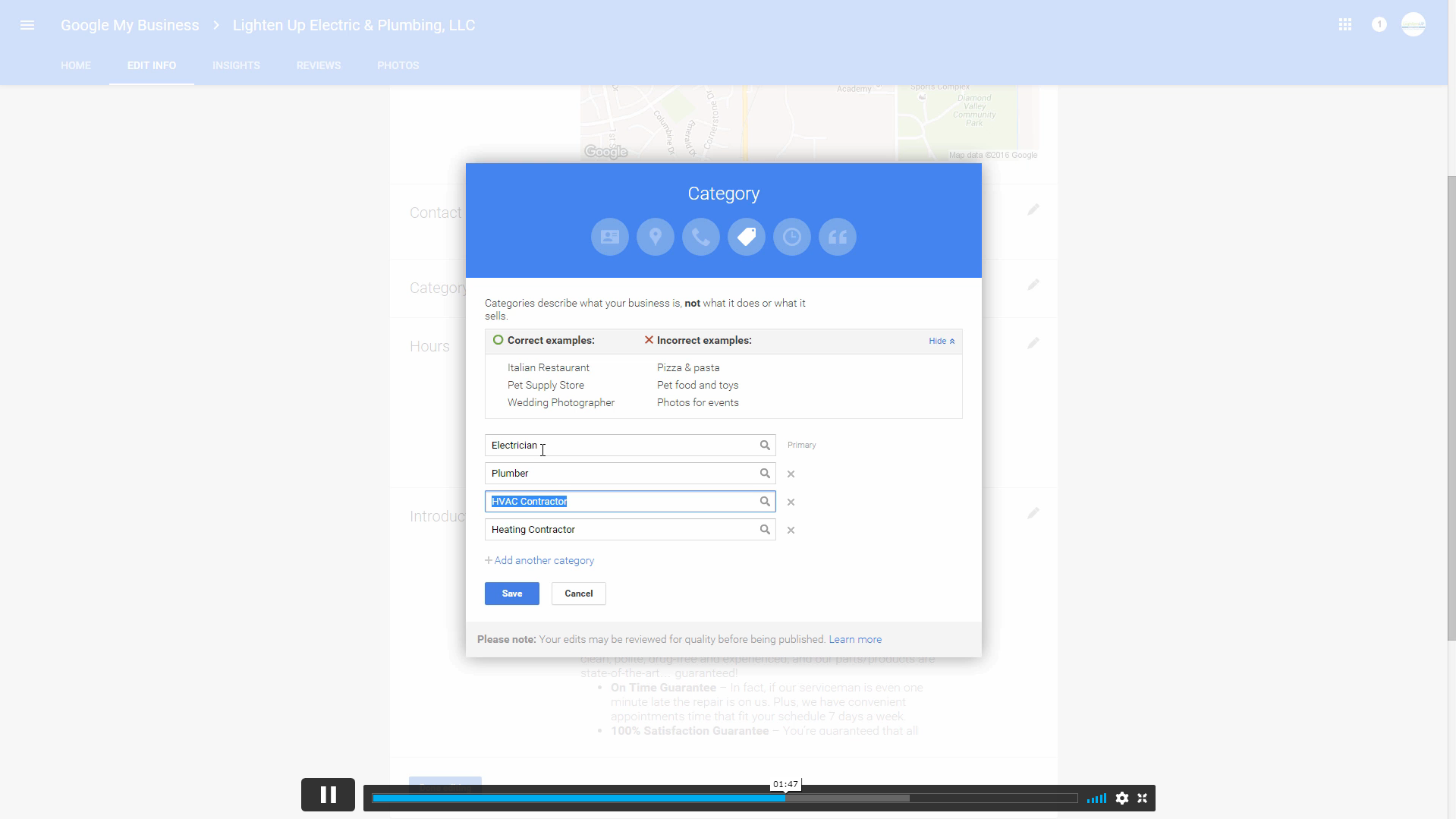
Task: Search icon in Electrician category field
Action: tap(765, 446)
